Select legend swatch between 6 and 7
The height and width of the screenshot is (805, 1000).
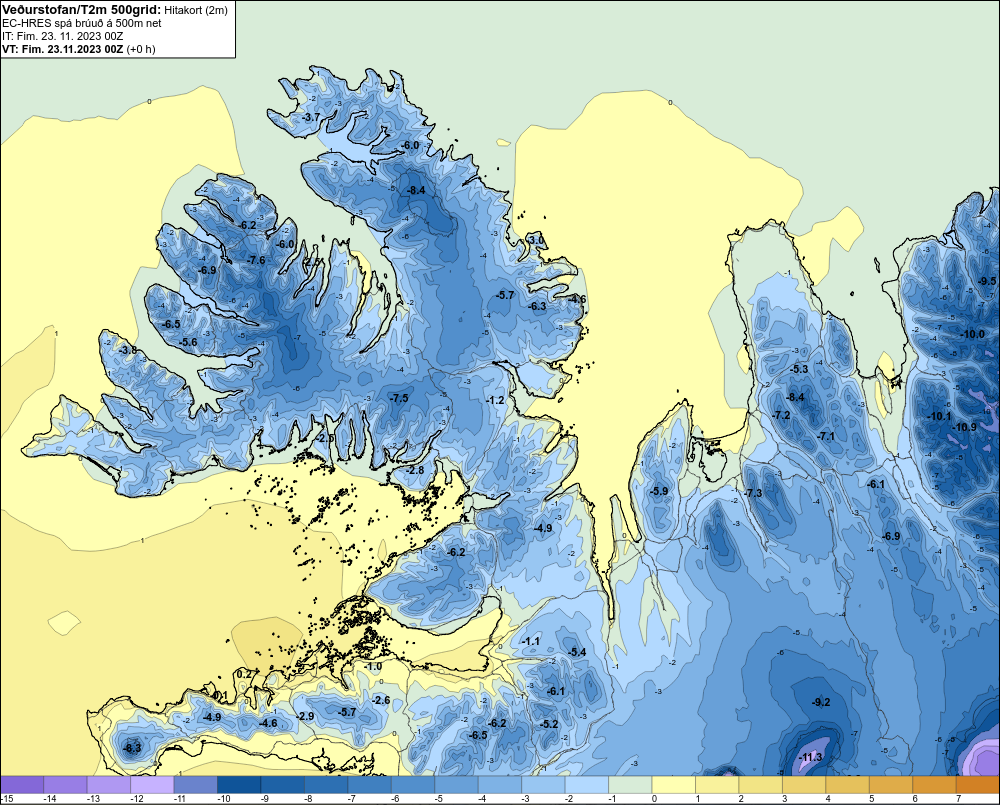pyautogui.click(x=933, y=785)
